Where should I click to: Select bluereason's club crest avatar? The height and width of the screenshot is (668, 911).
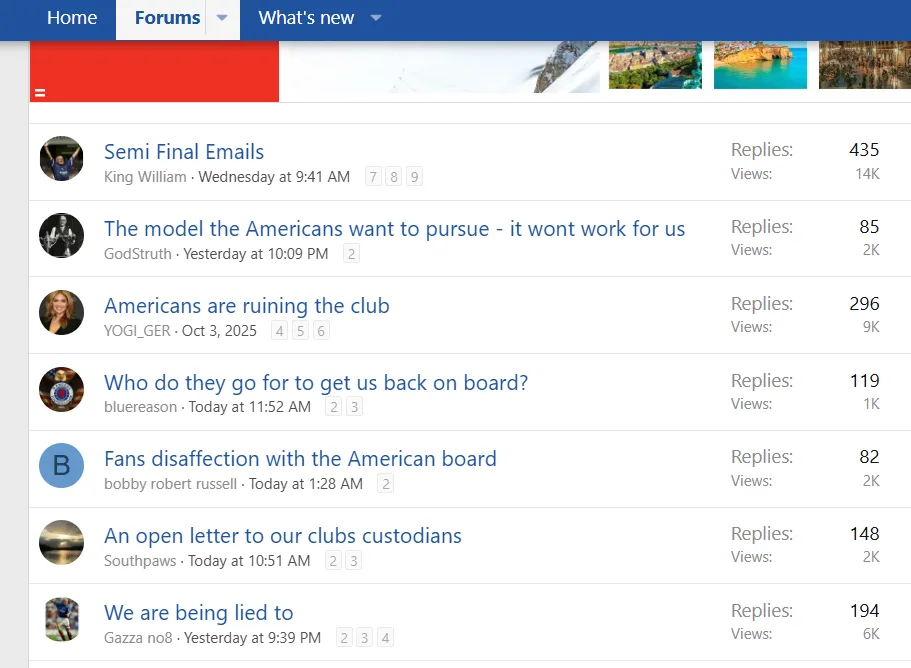61,391
